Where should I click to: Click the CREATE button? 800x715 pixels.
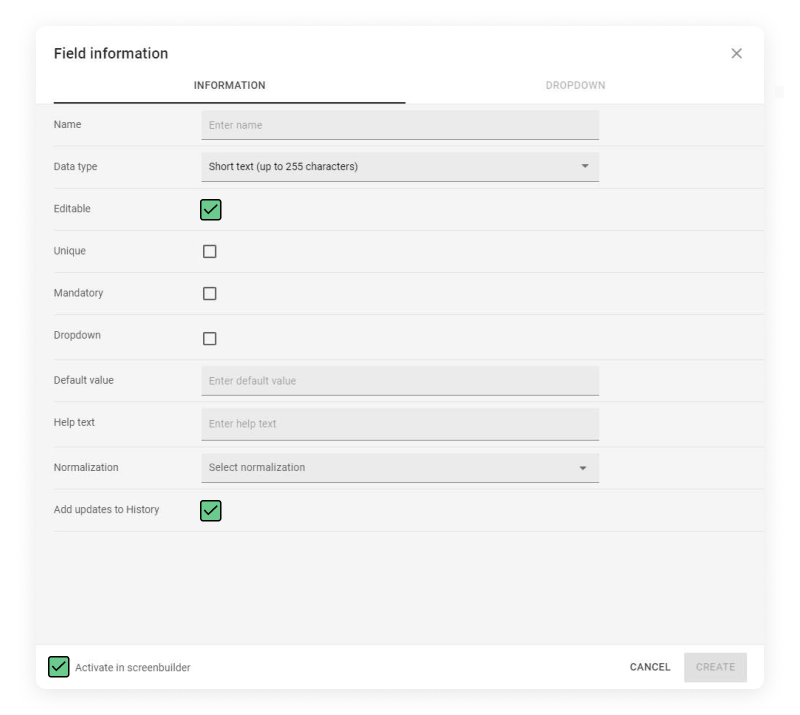(715, 667)
